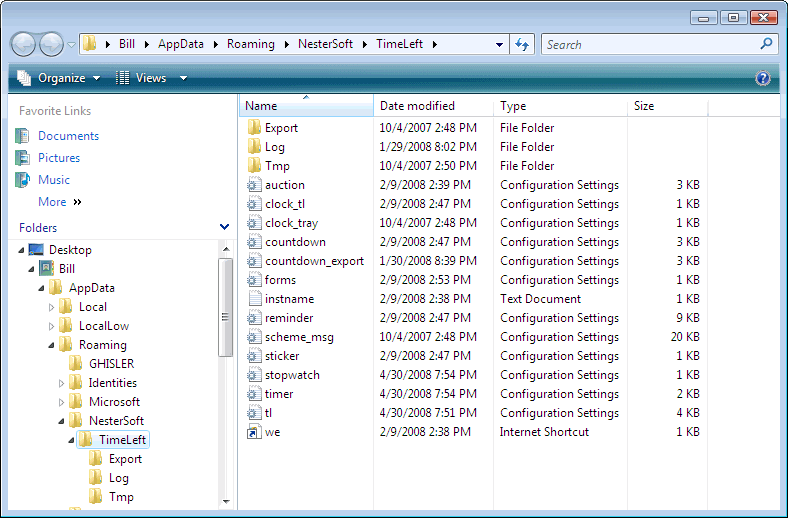This screenshot has width=788, height=518.
Task: Sort by the Type column header
Action: 561,106
